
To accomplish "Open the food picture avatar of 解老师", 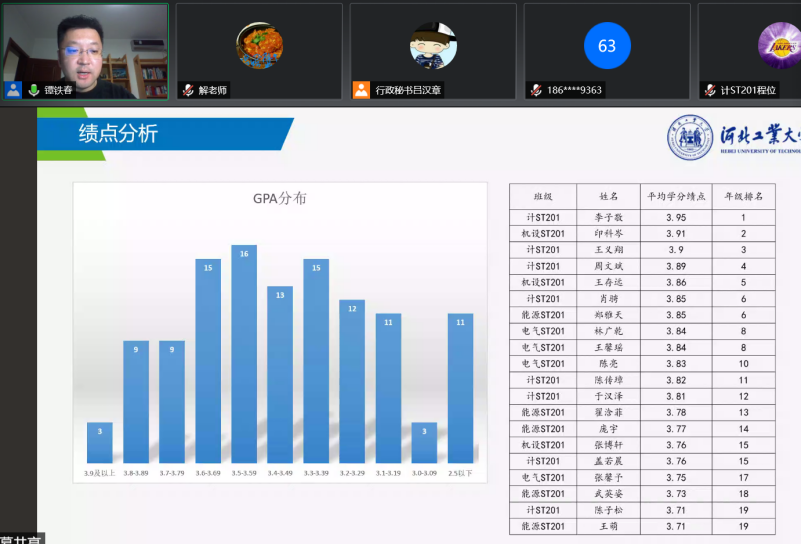I will point(259,45).
